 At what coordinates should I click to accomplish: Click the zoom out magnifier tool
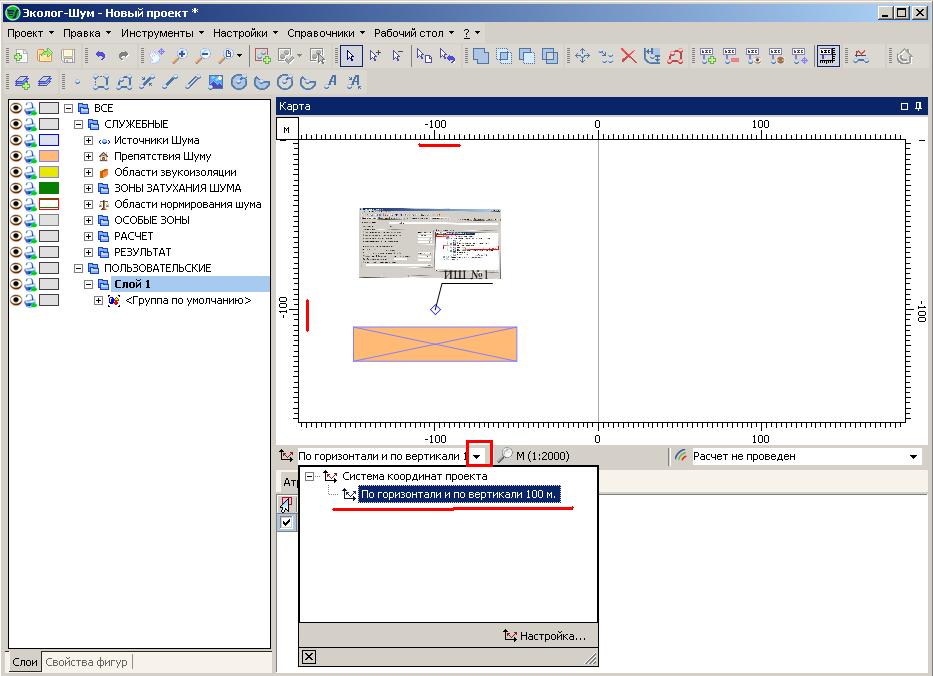tap(203, 57)
